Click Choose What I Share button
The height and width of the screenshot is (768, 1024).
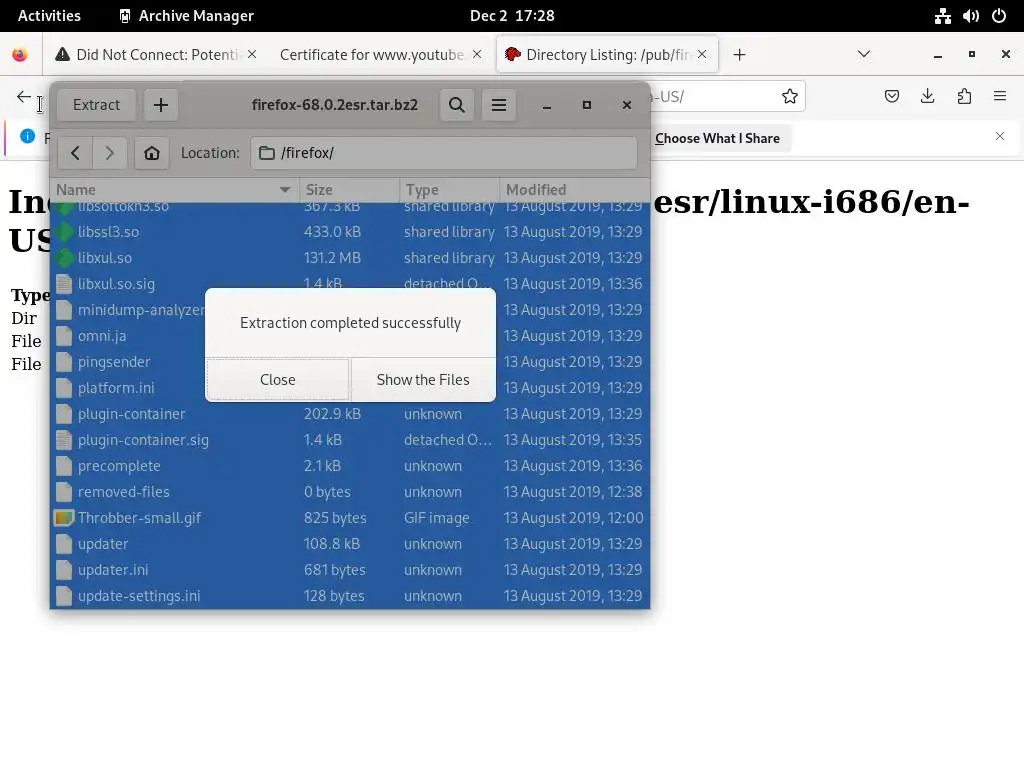pos(717,138)
